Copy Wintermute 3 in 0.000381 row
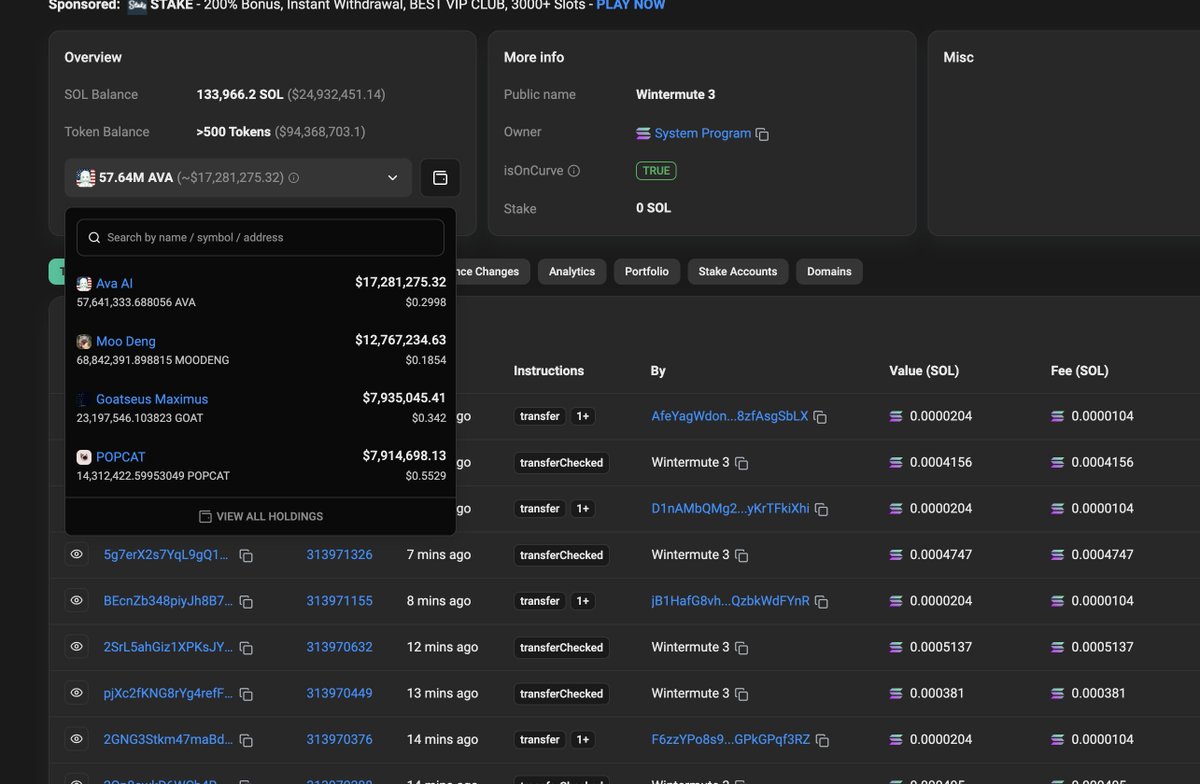Viewport: 1200px width, 784px height. 741,694
